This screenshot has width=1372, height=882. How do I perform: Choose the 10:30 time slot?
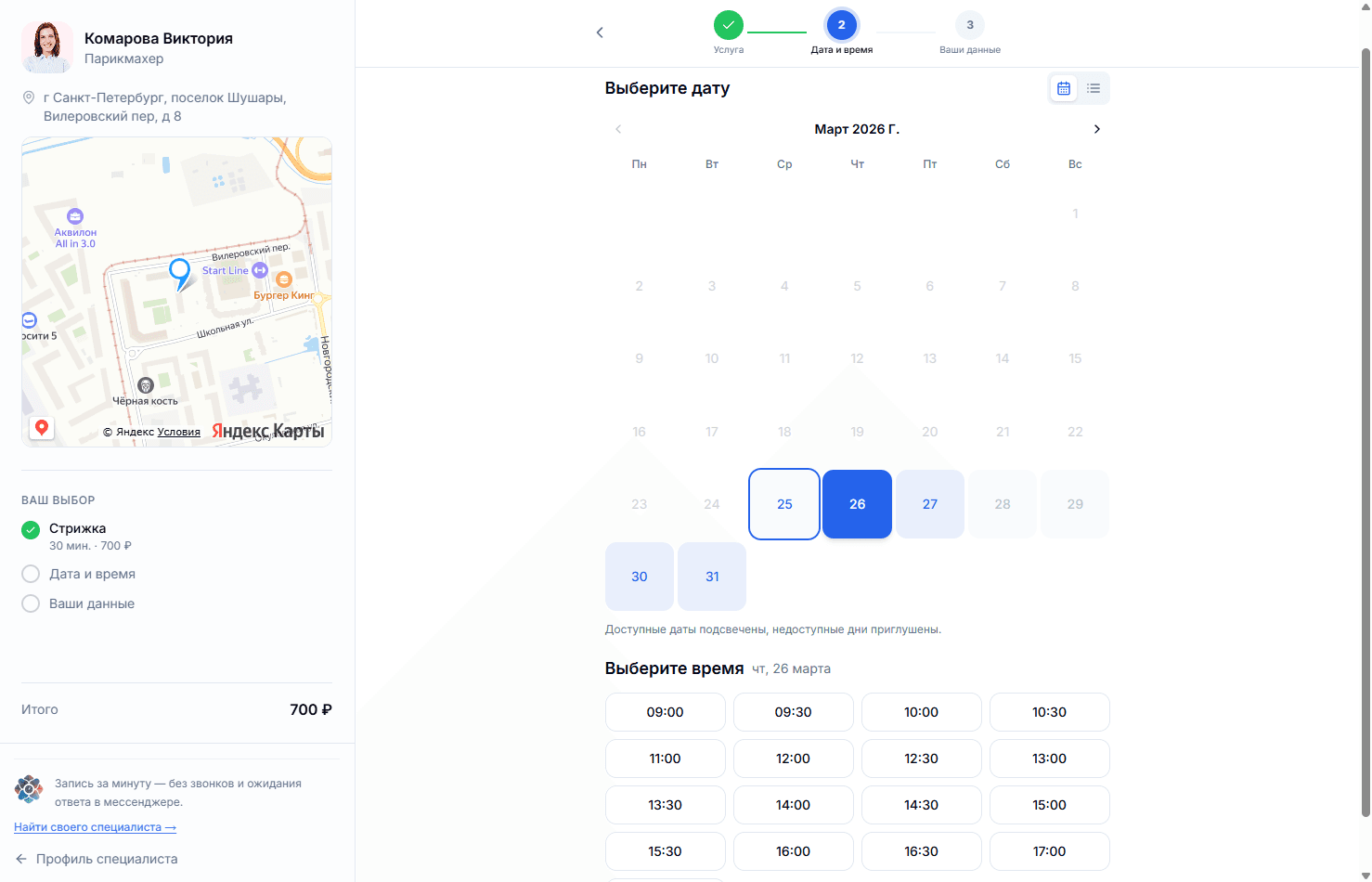pyautogui.click(x=1049, y=712)
